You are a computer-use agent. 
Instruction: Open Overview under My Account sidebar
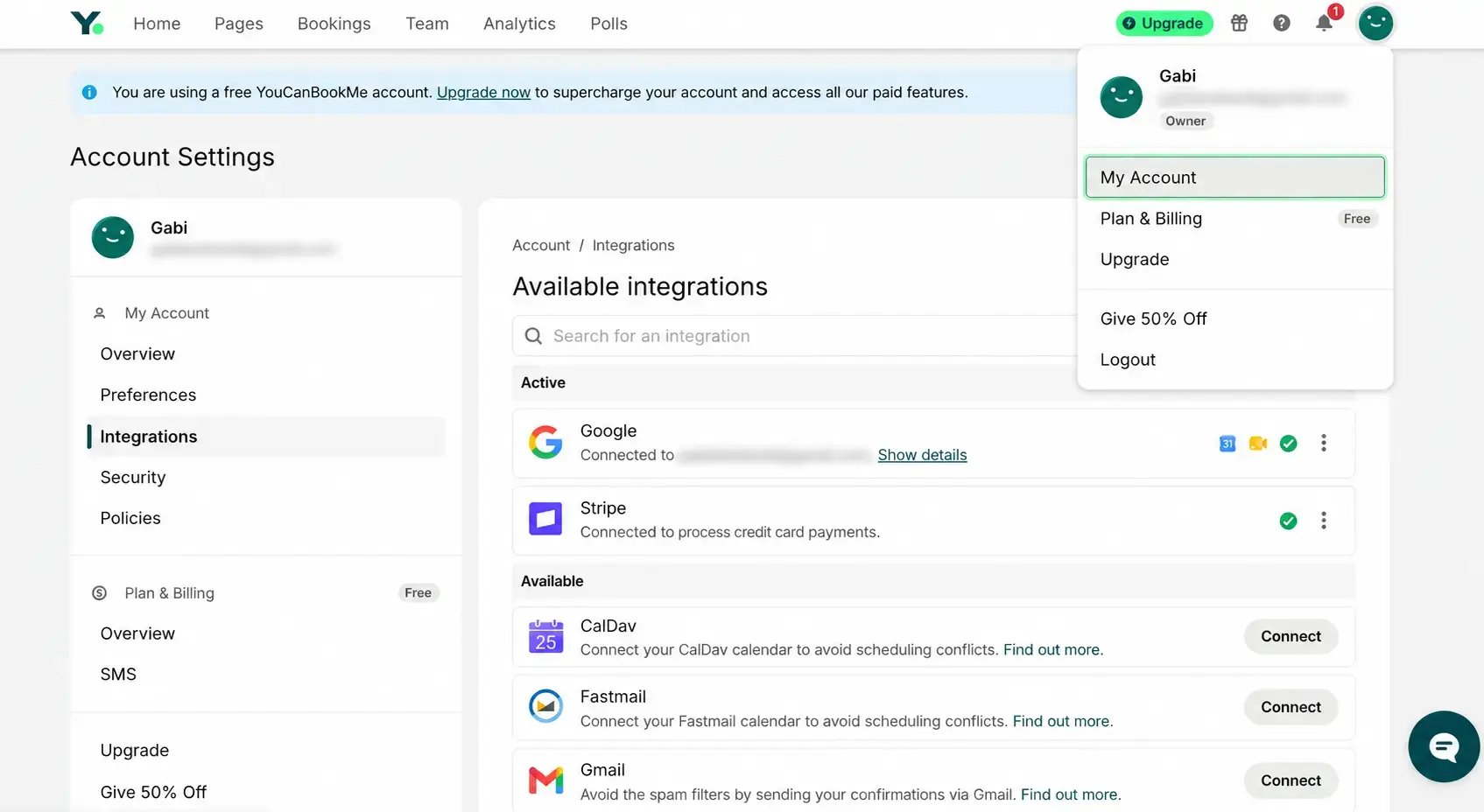point(137,353)
